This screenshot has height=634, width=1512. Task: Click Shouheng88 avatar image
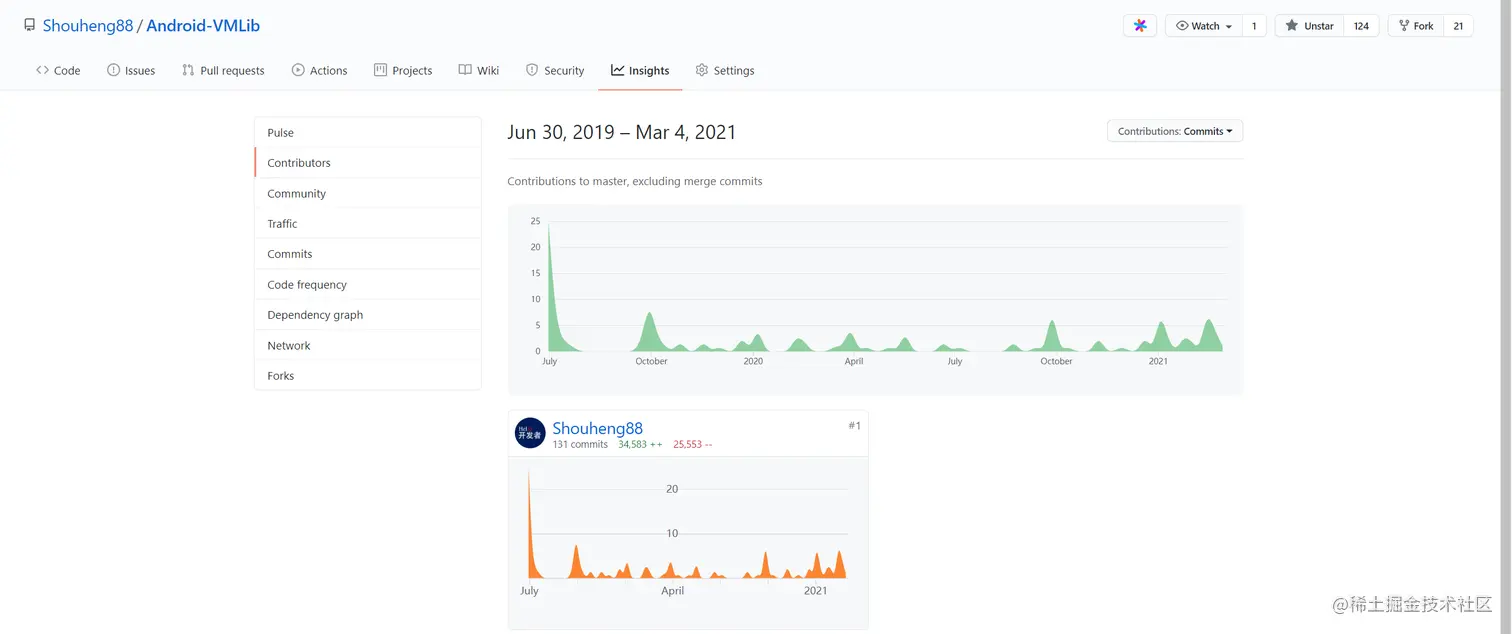click(530, 433)
